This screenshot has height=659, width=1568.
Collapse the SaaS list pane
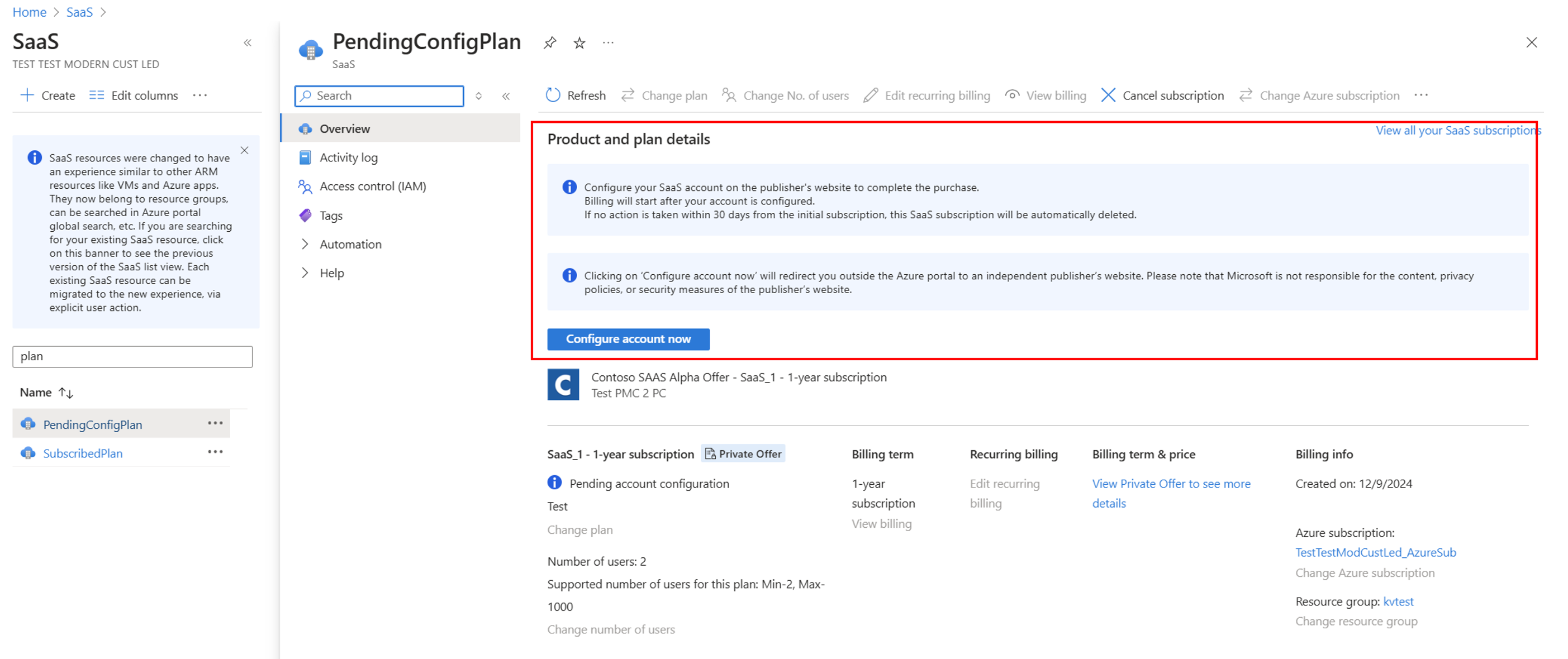click(248, 42)
